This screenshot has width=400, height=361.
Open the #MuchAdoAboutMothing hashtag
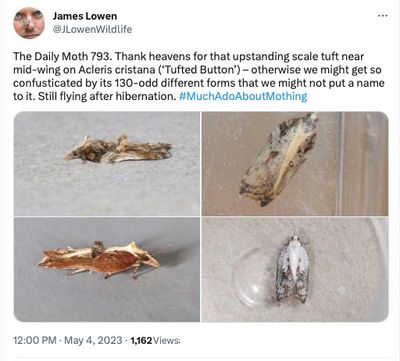coord(243,96)
